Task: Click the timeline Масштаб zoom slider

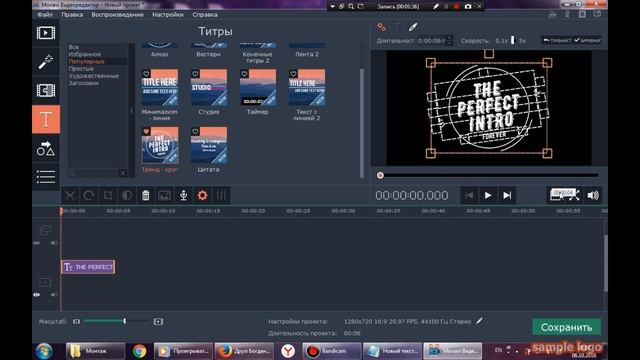Action: (116, 322)
